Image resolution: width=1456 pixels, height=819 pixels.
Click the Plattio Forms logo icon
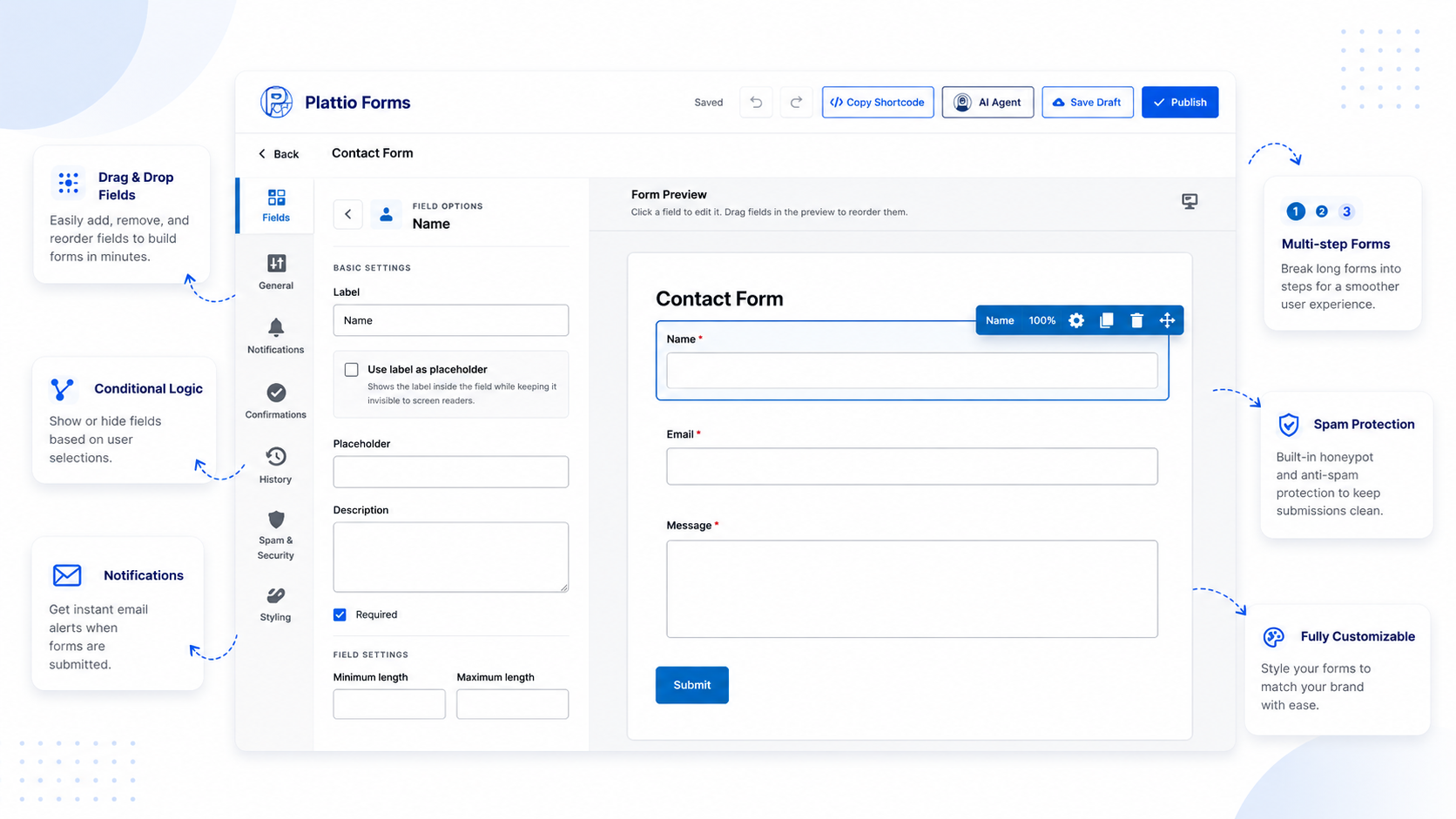click(x=277, y=102)
